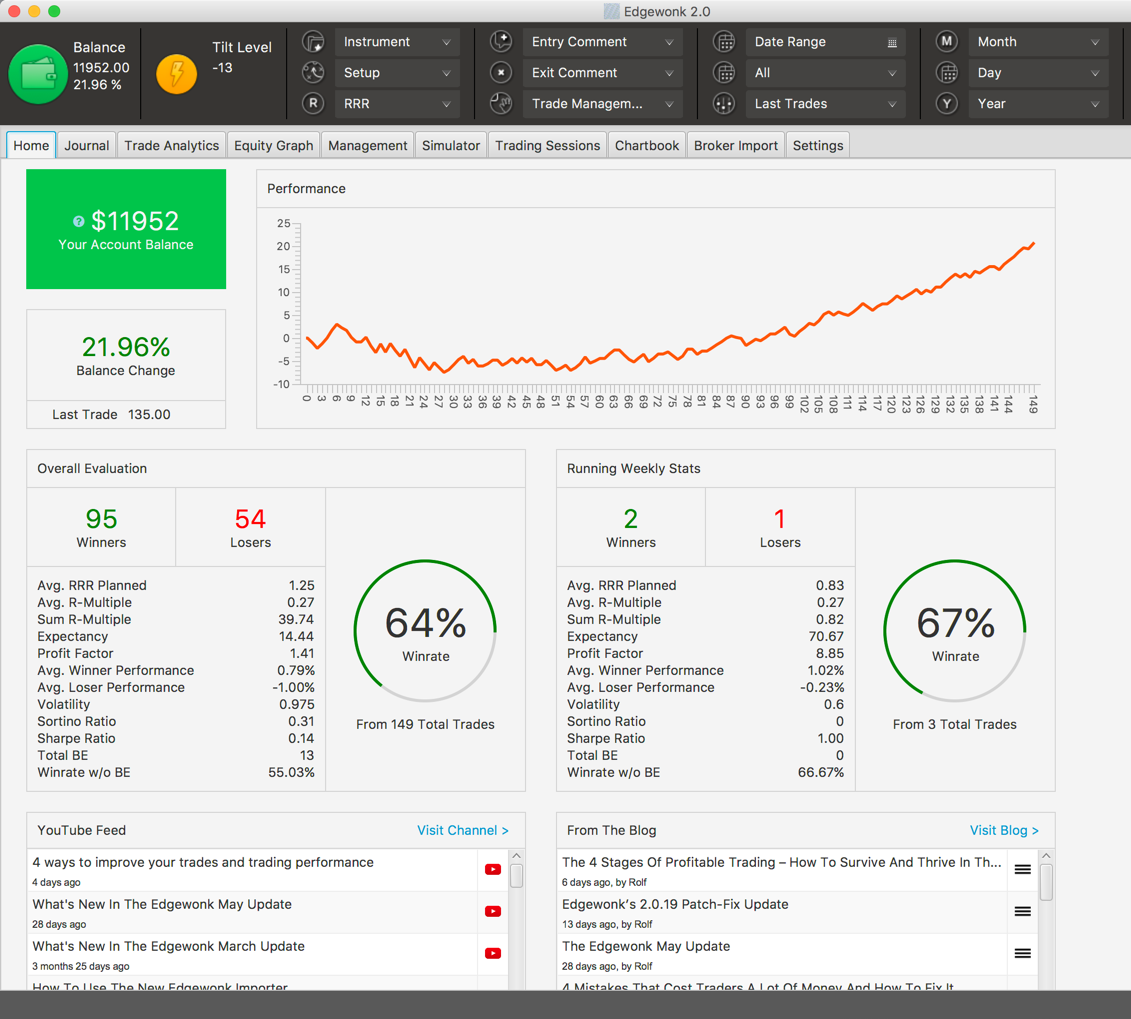Image resolution: width=1131 pixels, height=1019 pixels.
Task: Click the YouTube Feed scrollbar
Action: (x=517, y=876)
